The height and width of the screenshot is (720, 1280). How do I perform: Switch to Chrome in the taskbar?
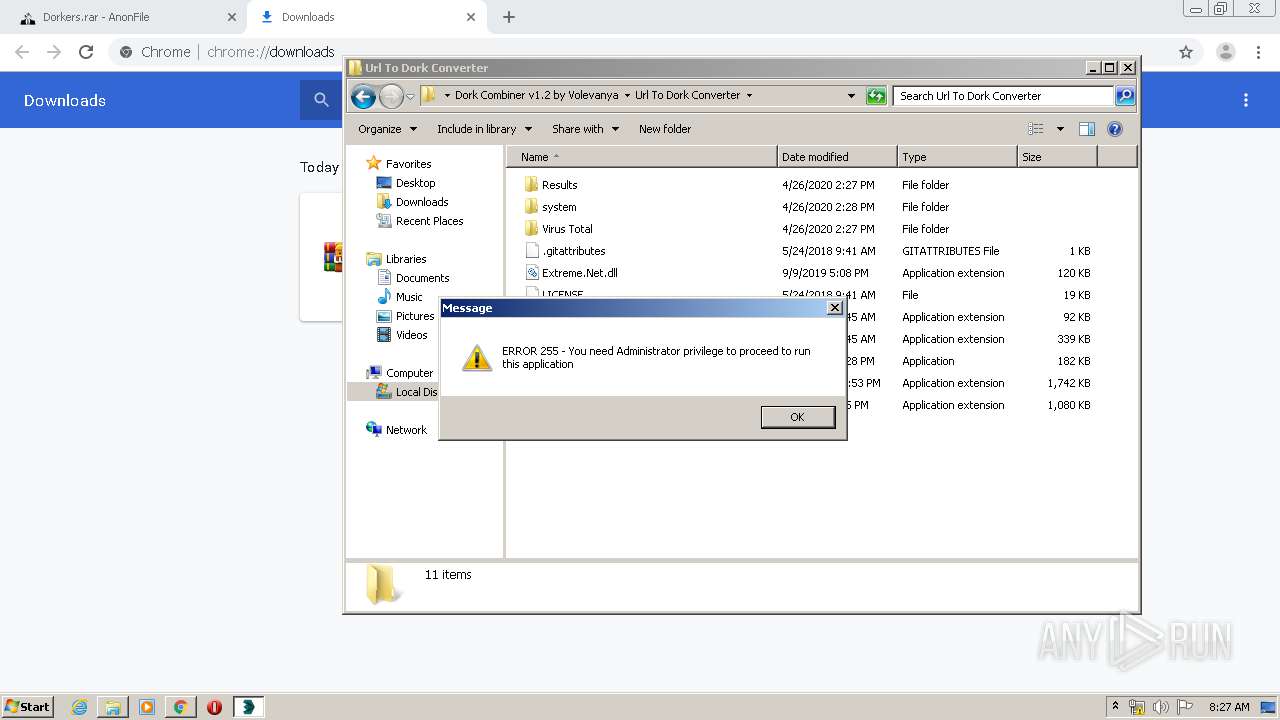[181, 707]
